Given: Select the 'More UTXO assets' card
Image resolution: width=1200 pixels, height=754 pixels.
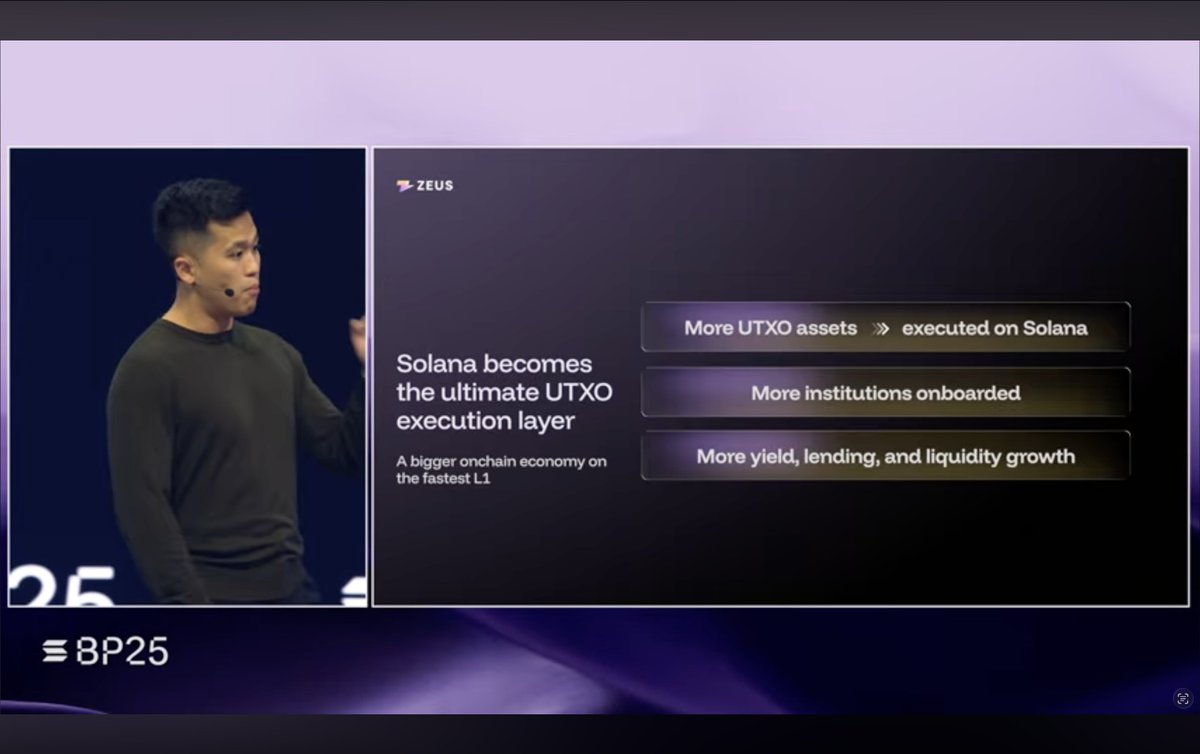Looking at the screenshot, I should point(886,327).
